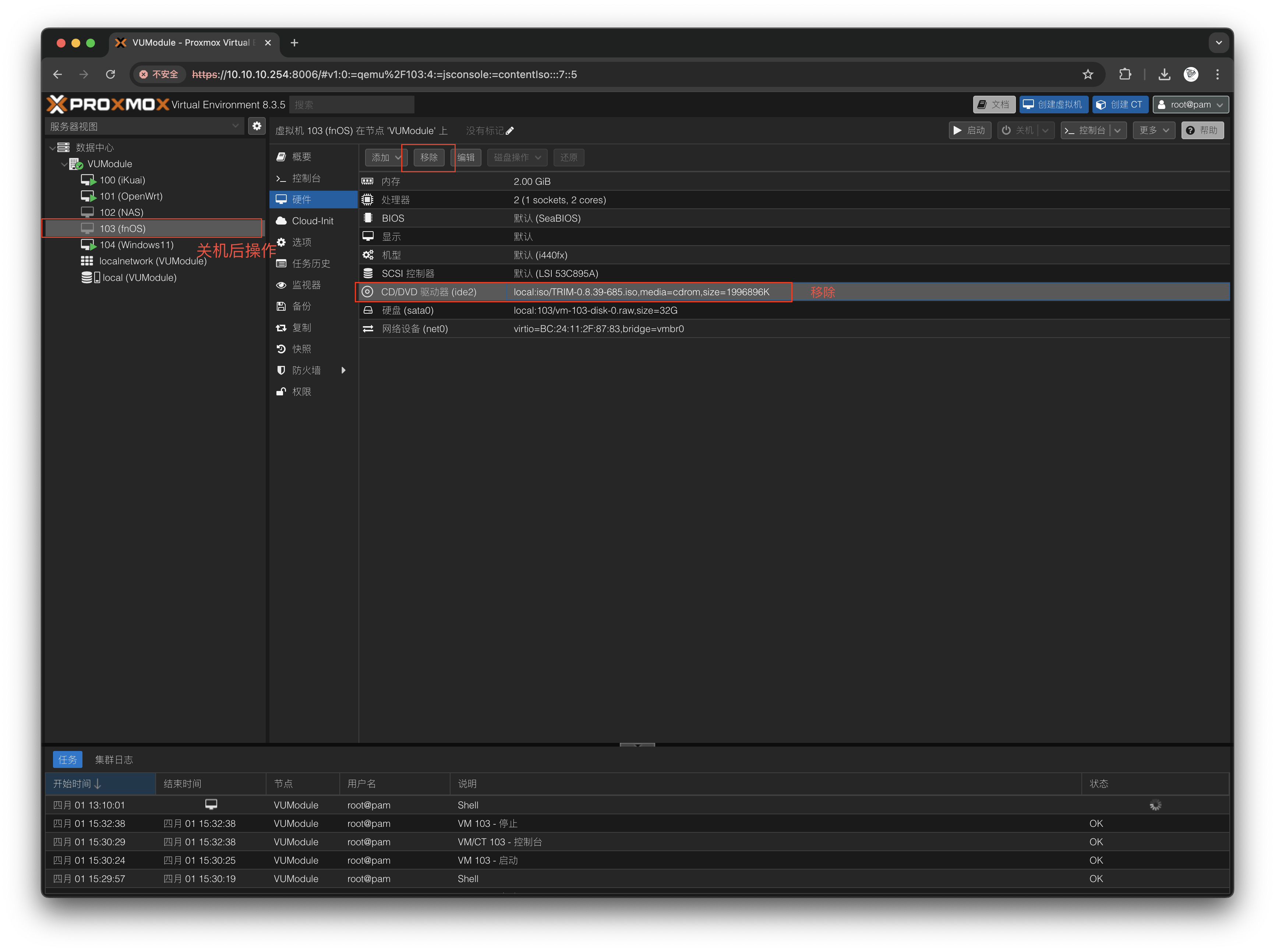Open the browser downloads icon
The height and width of the screenshot is (952, 1275).
(1164, 74)
